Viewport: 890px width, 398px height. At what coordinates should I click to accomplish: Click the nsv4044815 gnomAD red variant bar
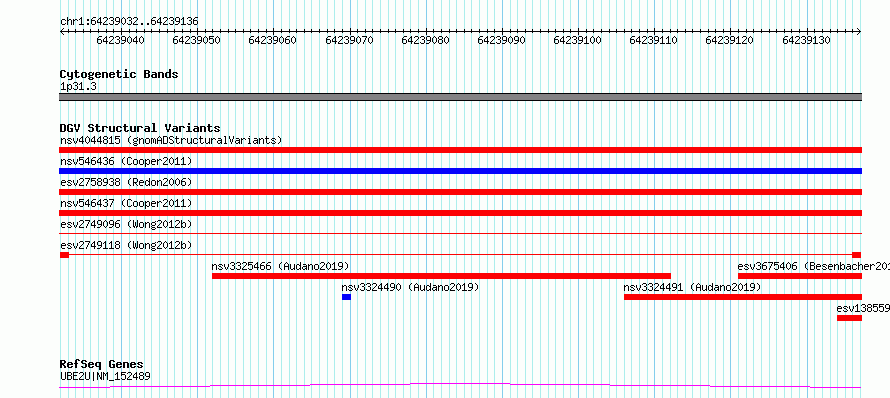pyautogui.click(x=460, y=150)
